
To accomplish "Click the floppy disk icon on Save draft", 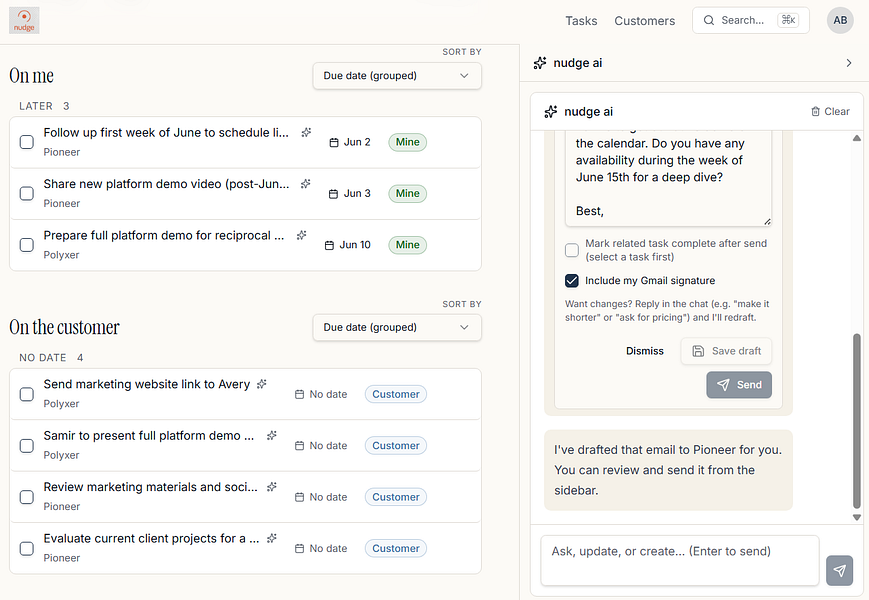I will point(698,351).
